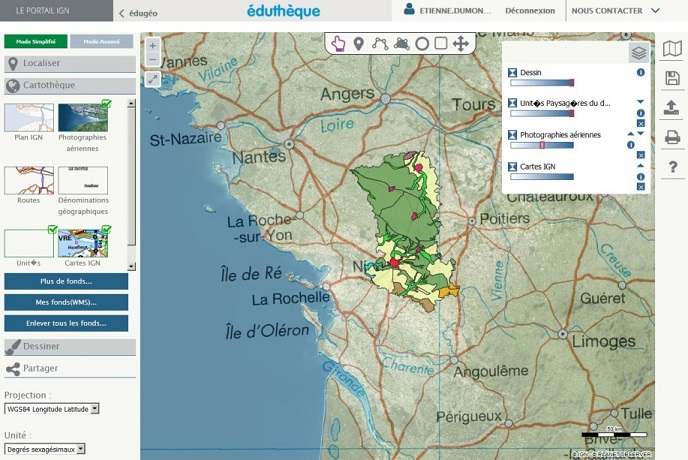Open the Projection dropdown
688x460 pixels.
tap(52, 409)
